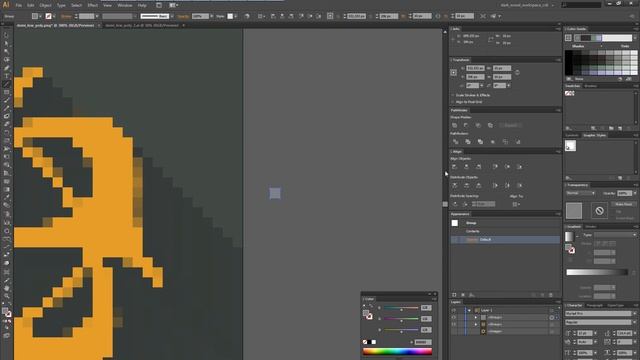Click Unite shape mode in Pathfinder
This screenshot has height=360, width=640.
455,125
